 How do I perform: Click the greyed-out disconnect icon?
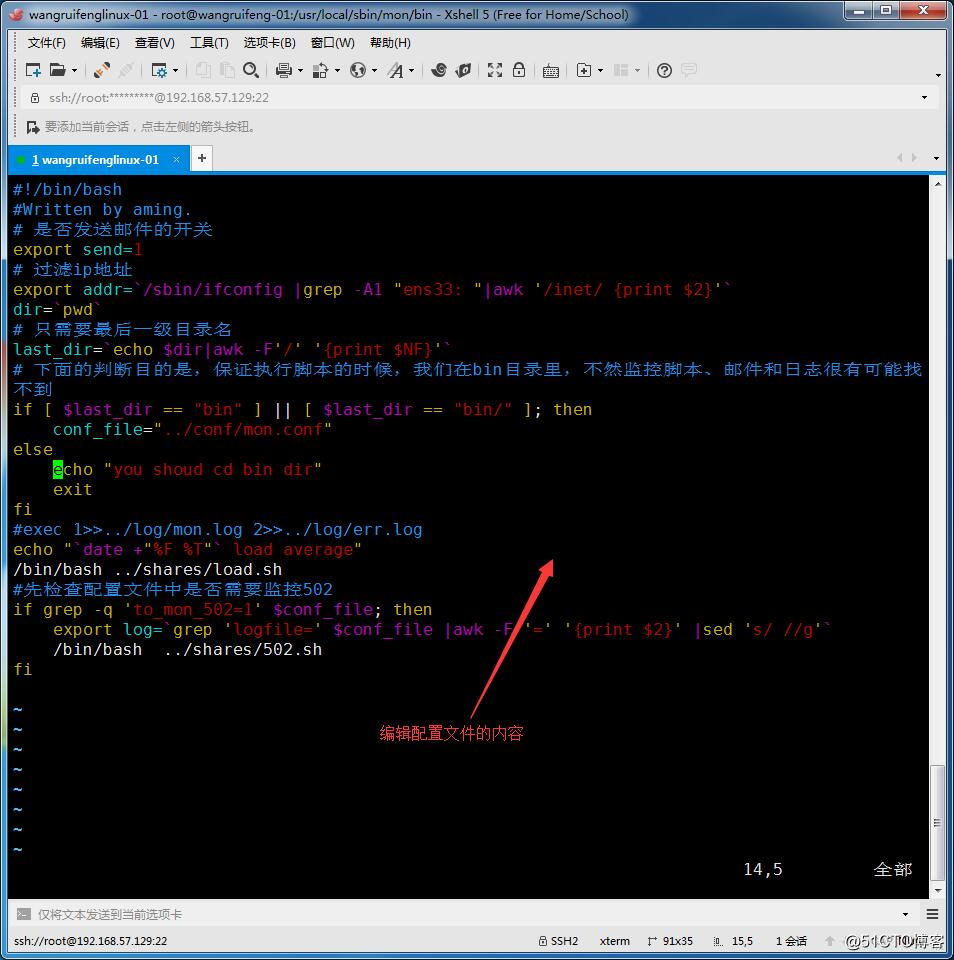126,70
